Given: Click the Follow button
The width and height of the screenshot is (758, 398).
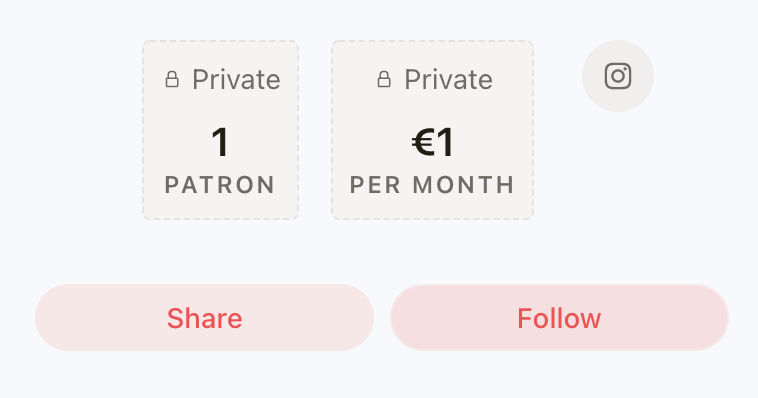Looking at the screenshot, I should (559, 318).
